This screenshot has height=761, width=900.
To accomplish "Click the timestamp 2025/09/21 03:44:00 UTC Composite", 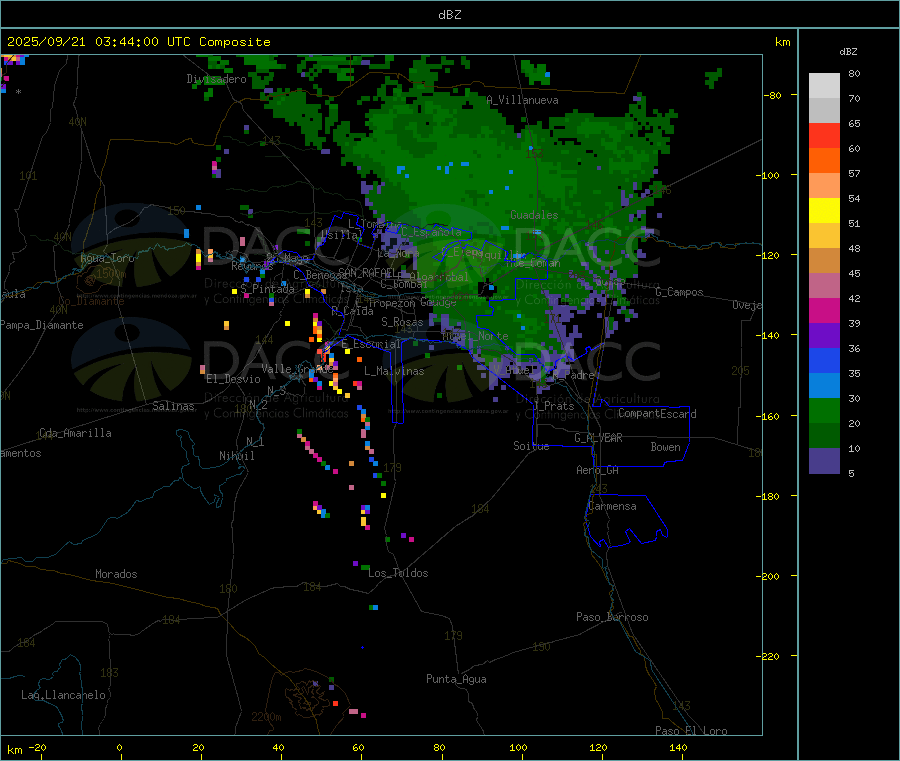I will [138, 42].
